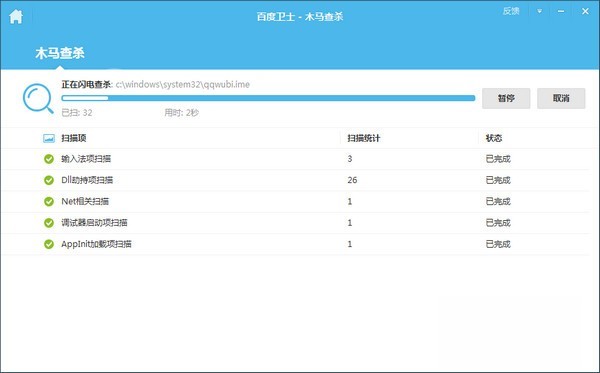
Task: Click the scan progress bar
Action: [268, 98]
